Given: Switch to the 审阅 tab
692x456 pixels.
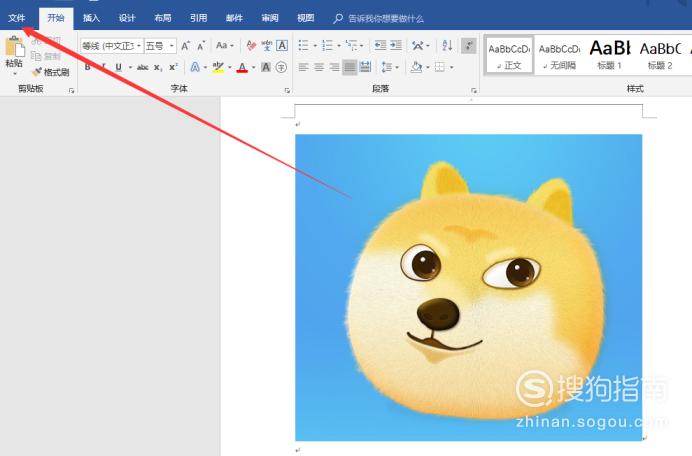Looking at the screenshot, I should [x=270, y=18].
